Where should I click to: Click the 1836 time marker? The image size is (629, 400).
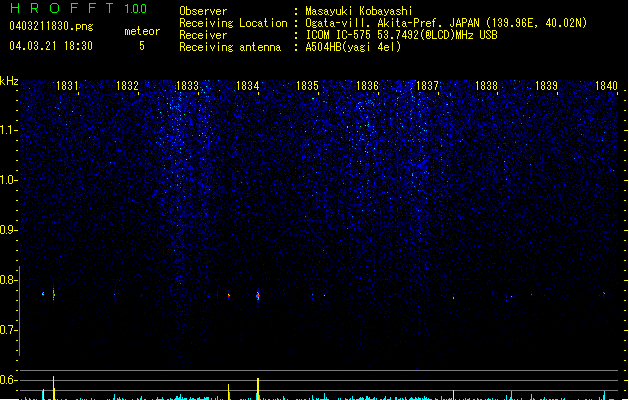click(x=367, y=86)
